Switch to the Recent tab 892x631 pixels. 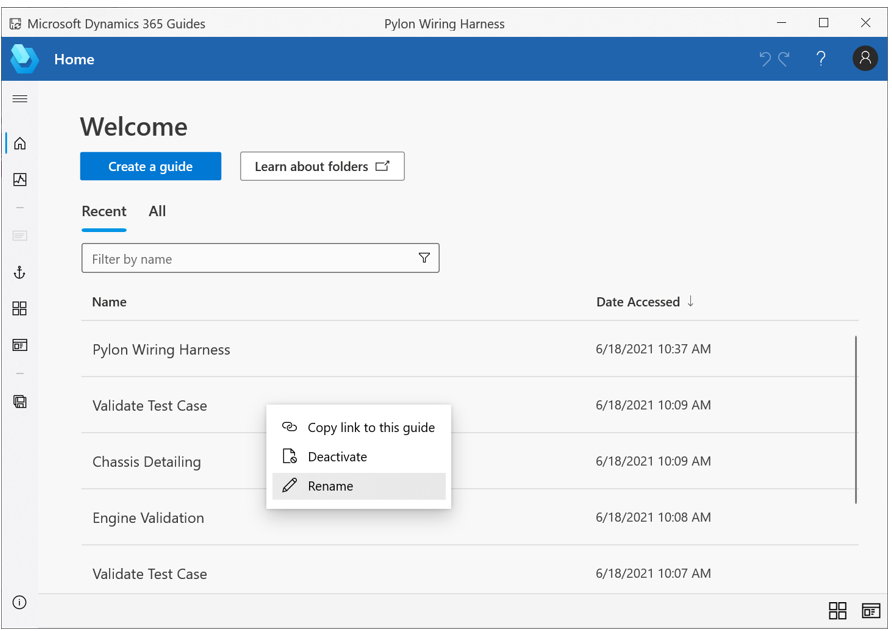tap(104, 212)
